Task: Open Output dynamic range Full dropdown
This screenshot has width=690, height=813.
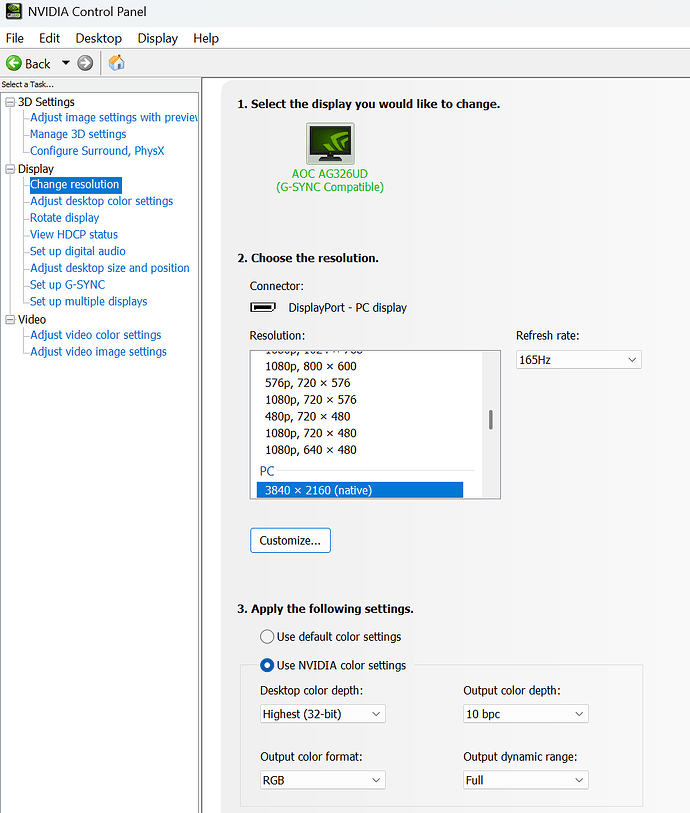Action: click(526, 780)
